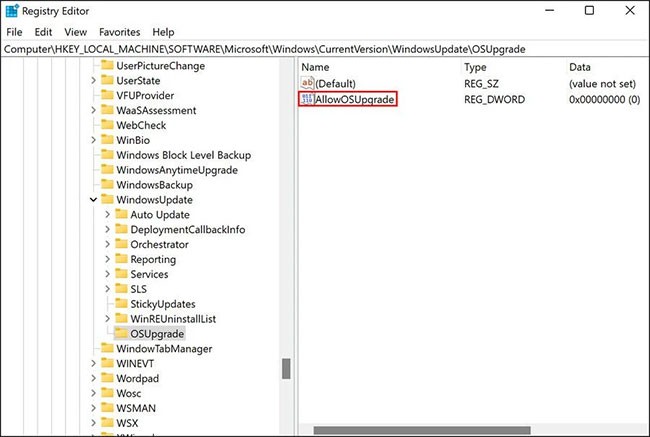Click the WindowsBackup folder icon
Viewport: 650px width, 437px height.
107,185
